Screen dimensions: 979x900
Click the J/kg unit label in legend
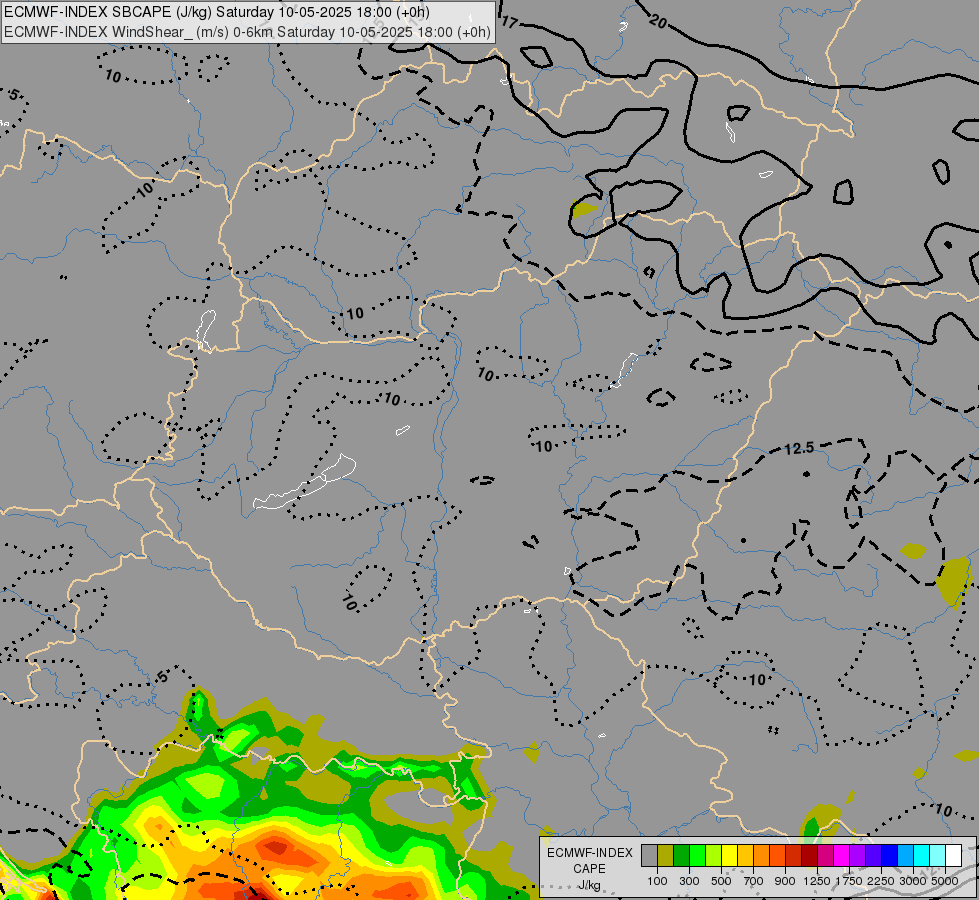(589, 885)
